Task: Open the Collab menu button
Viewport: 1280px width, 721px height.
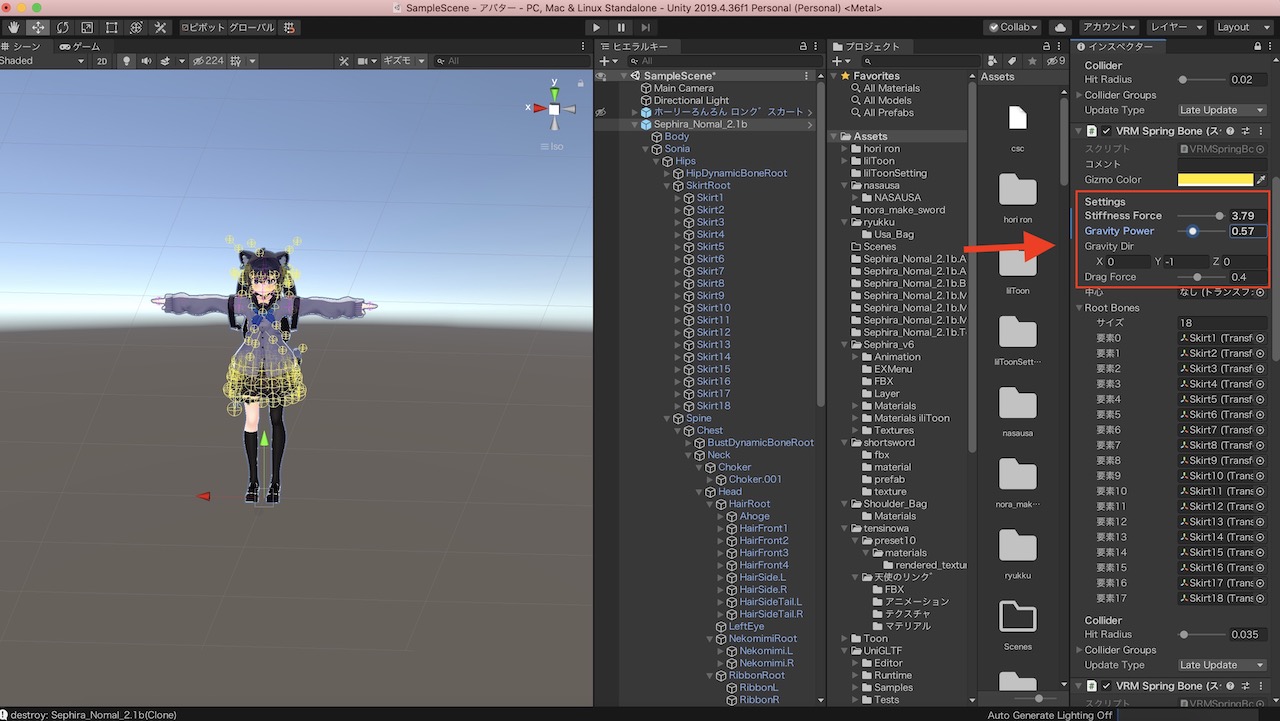Action: coord(1012,27)
